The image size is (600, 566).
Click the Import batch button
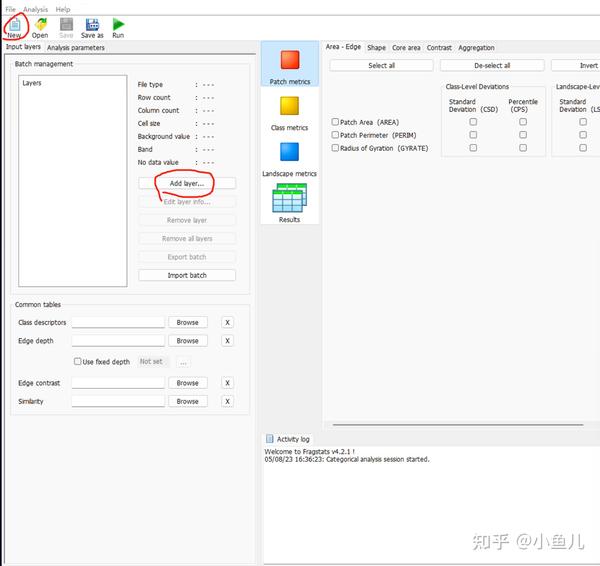(x=187, y=275)
